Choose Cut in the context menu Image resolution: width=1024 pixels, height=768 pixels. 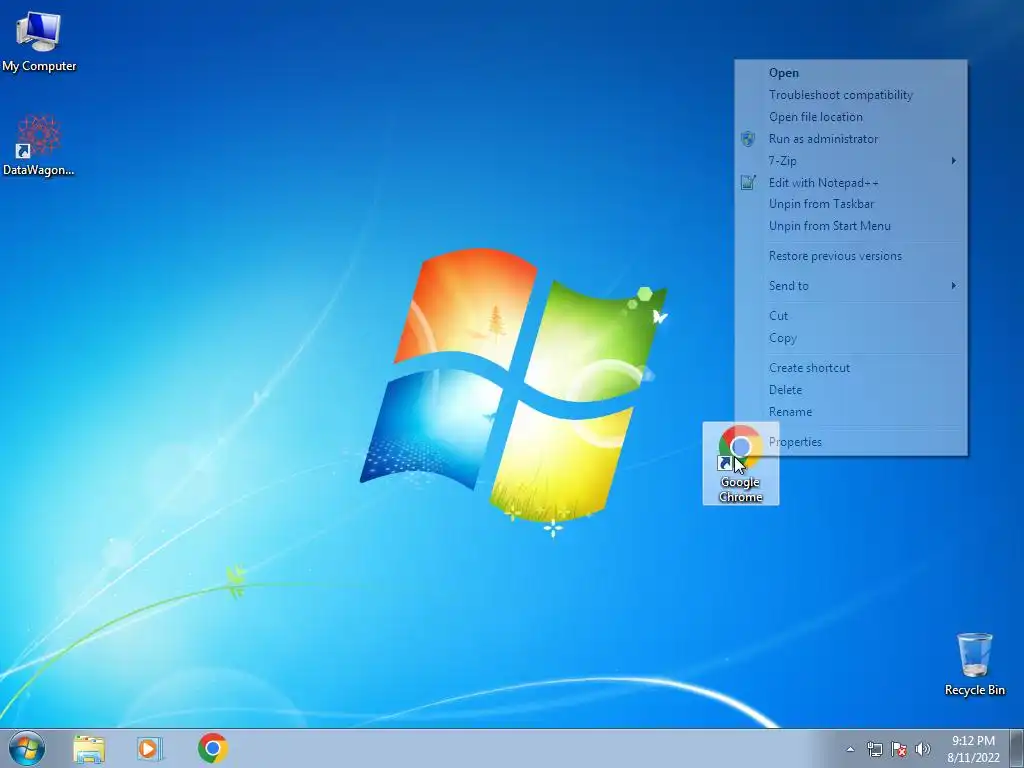tap(851, 316)
